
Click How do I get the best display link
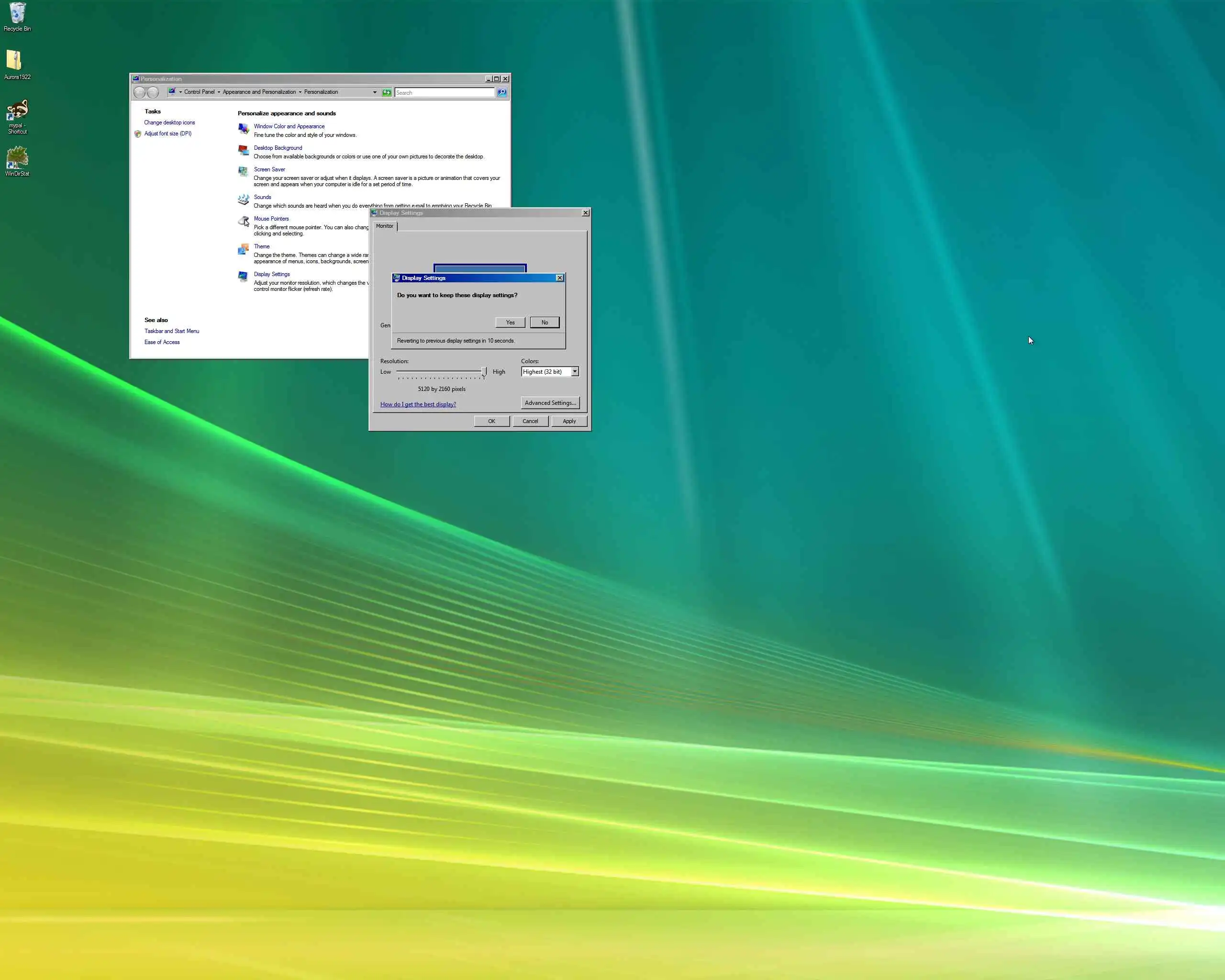click(418, 404)
